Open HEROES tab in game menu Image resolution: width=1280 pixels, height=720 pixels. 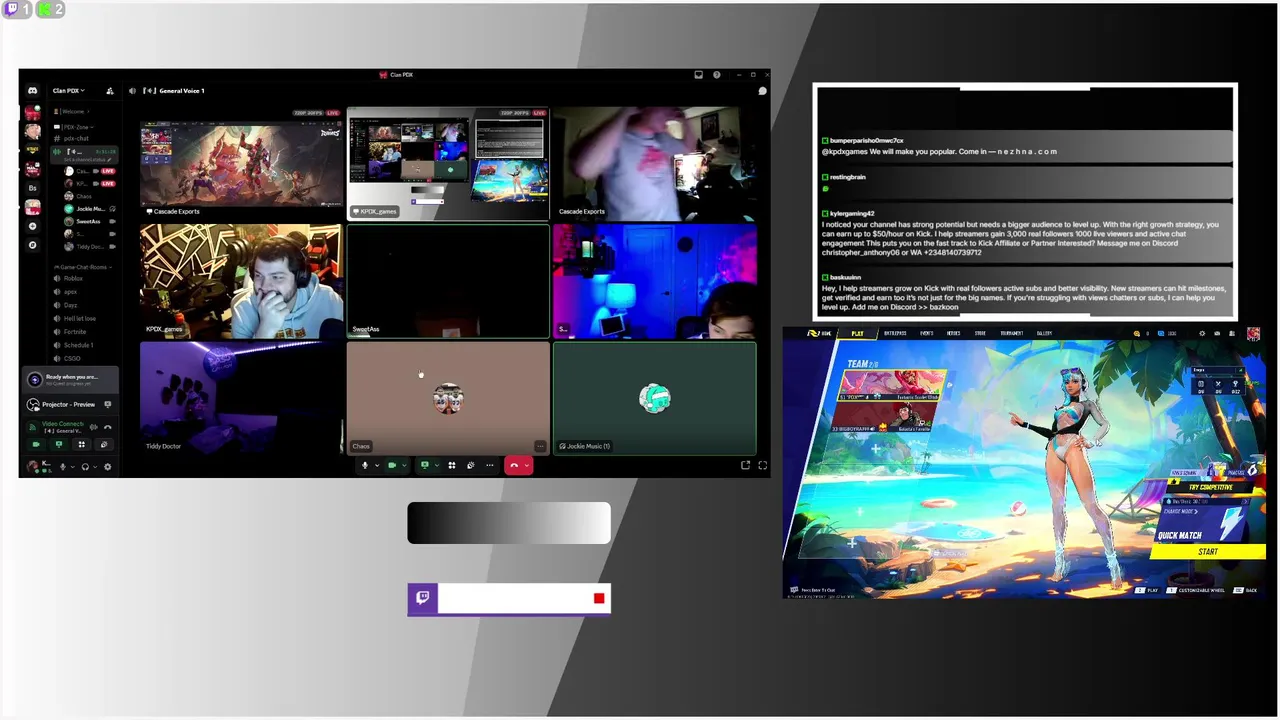954,333
